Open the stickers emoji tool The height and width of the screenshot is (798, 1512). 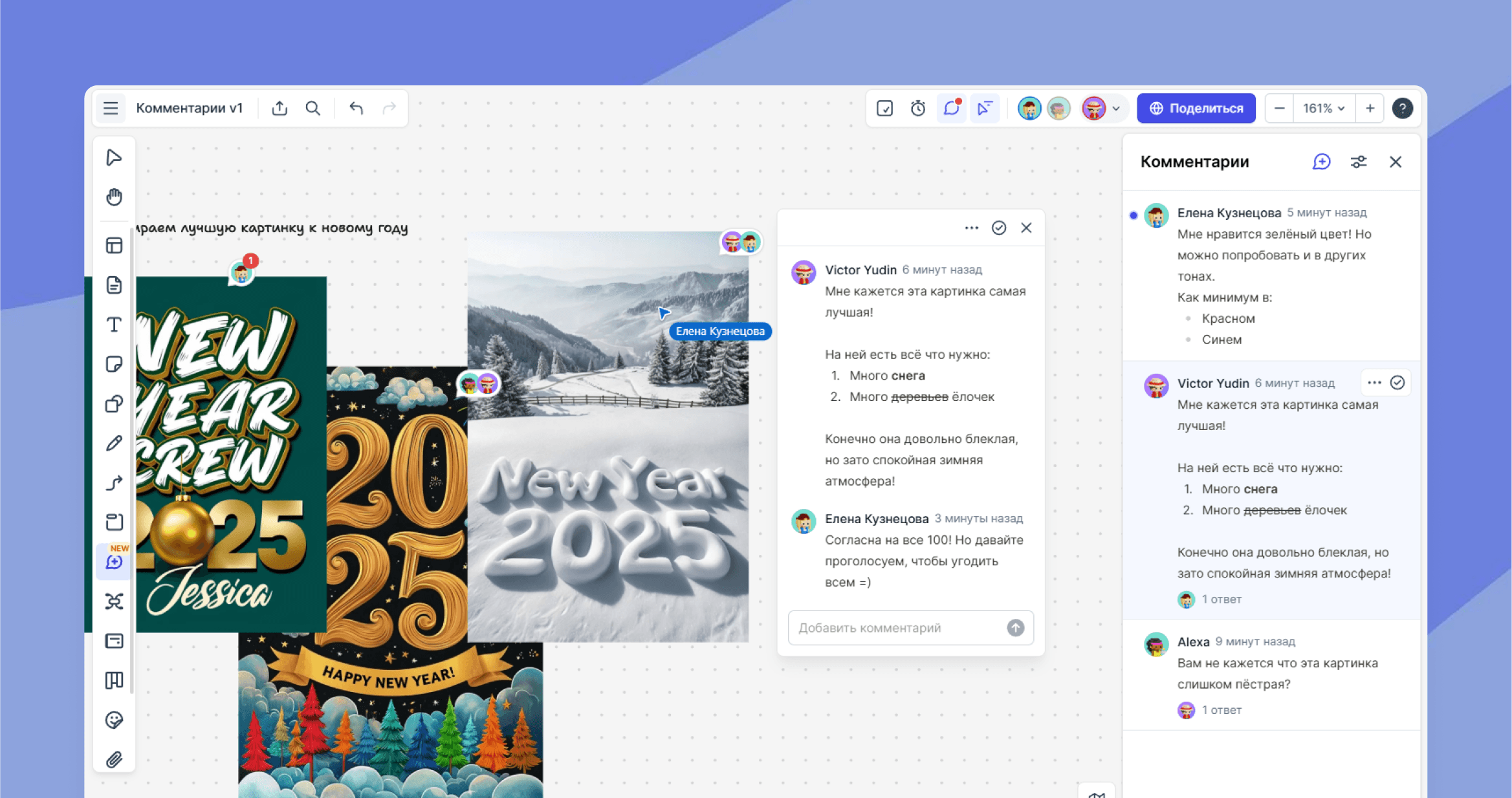click(x=115, y=720)
